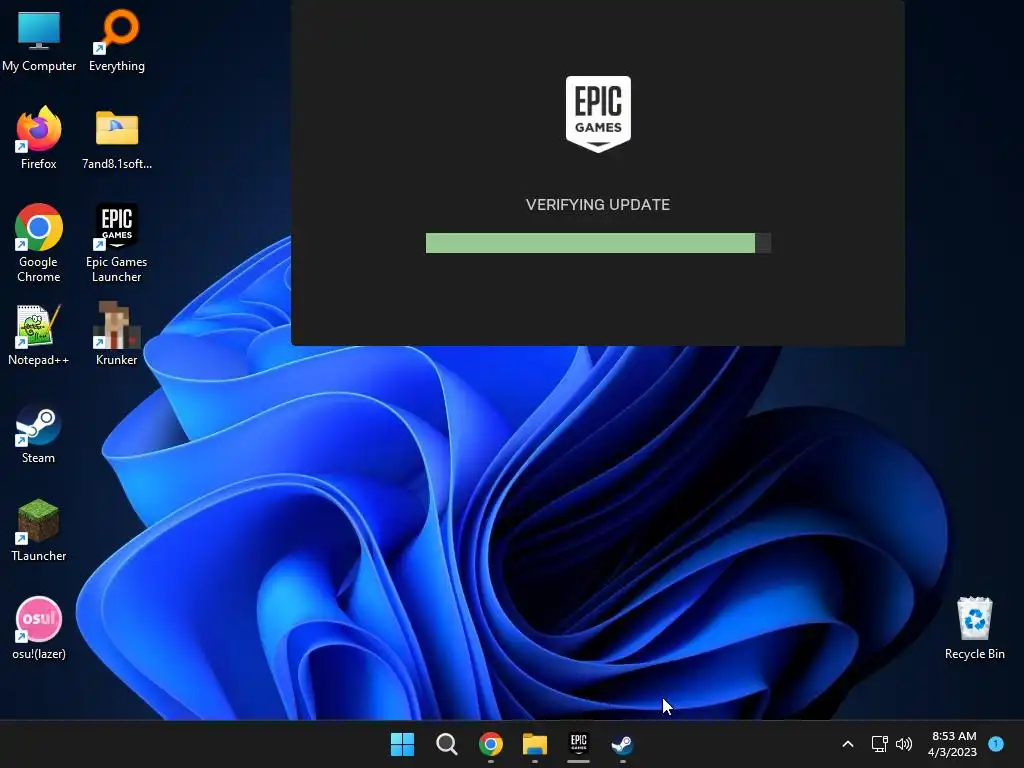
Task: Click the VERIFYING UPDATE status text
Action: 598,204
